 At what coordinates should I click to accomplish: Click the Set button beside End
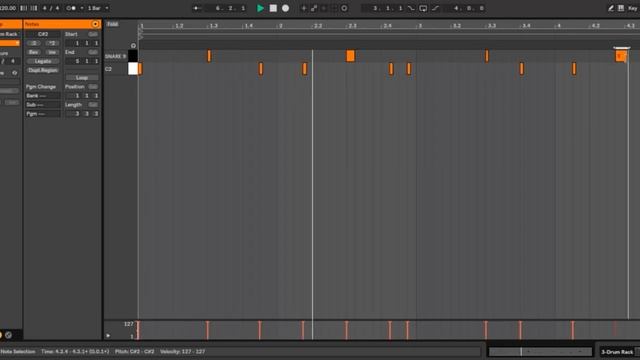tap(93, 52)
